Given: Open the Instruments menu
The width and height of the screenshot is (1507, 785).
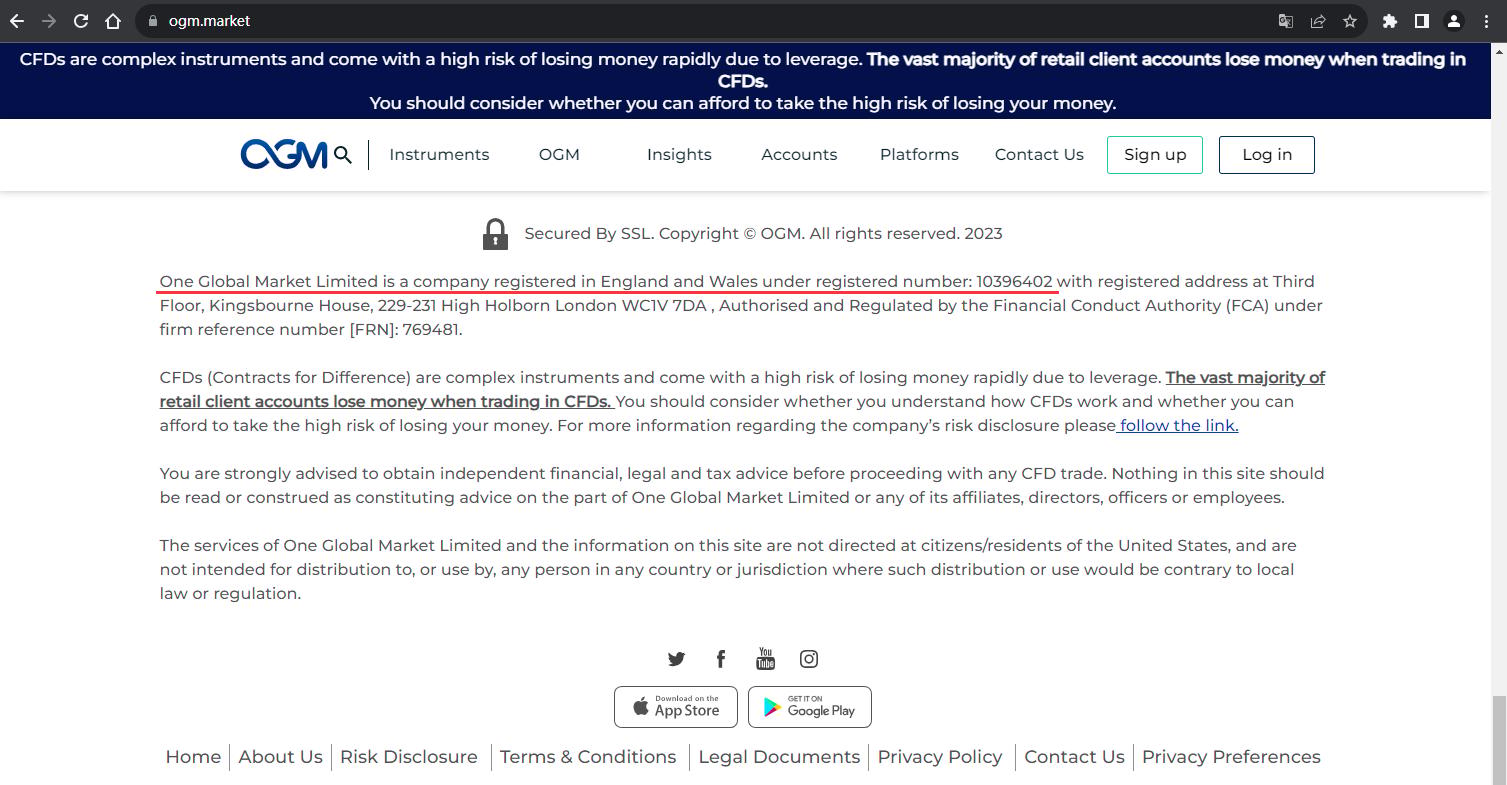Looking at the screenshot, I should tap(439, 155).
